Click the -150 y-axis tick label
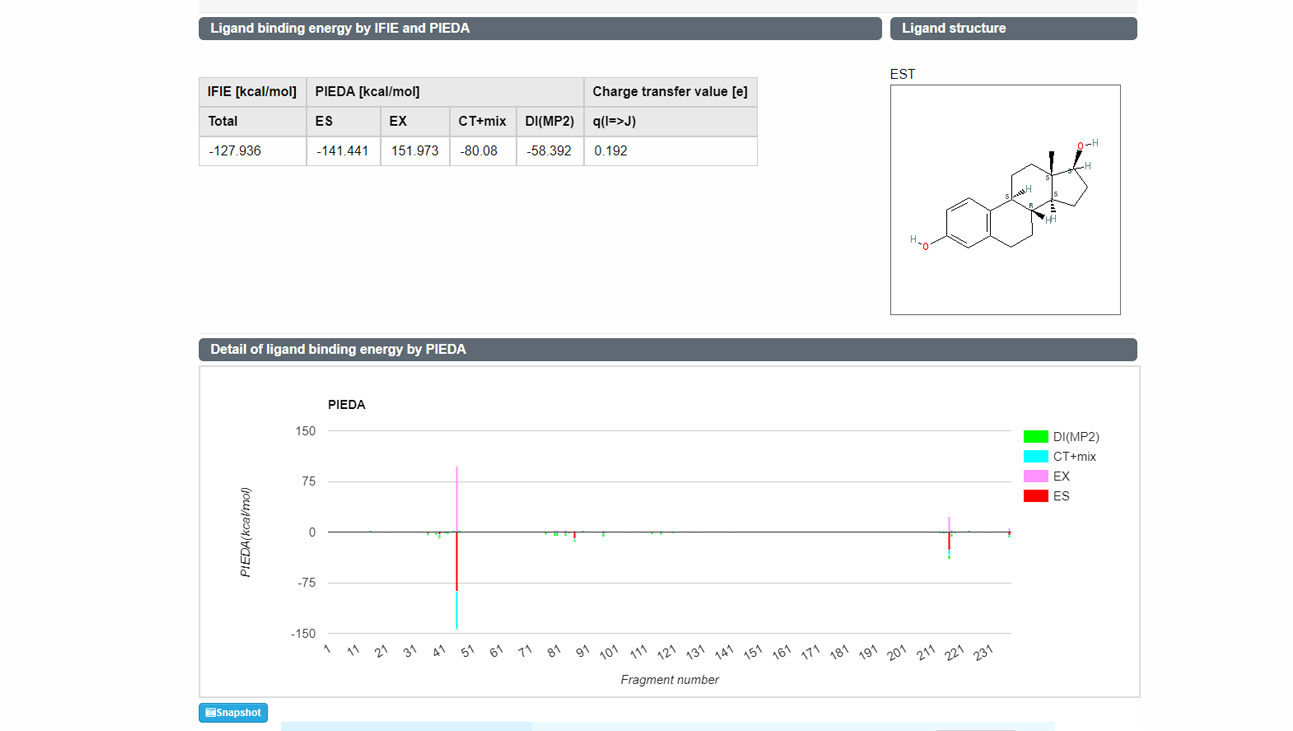1293x731 pixels. pyautogui.click(x=302, y=634)
